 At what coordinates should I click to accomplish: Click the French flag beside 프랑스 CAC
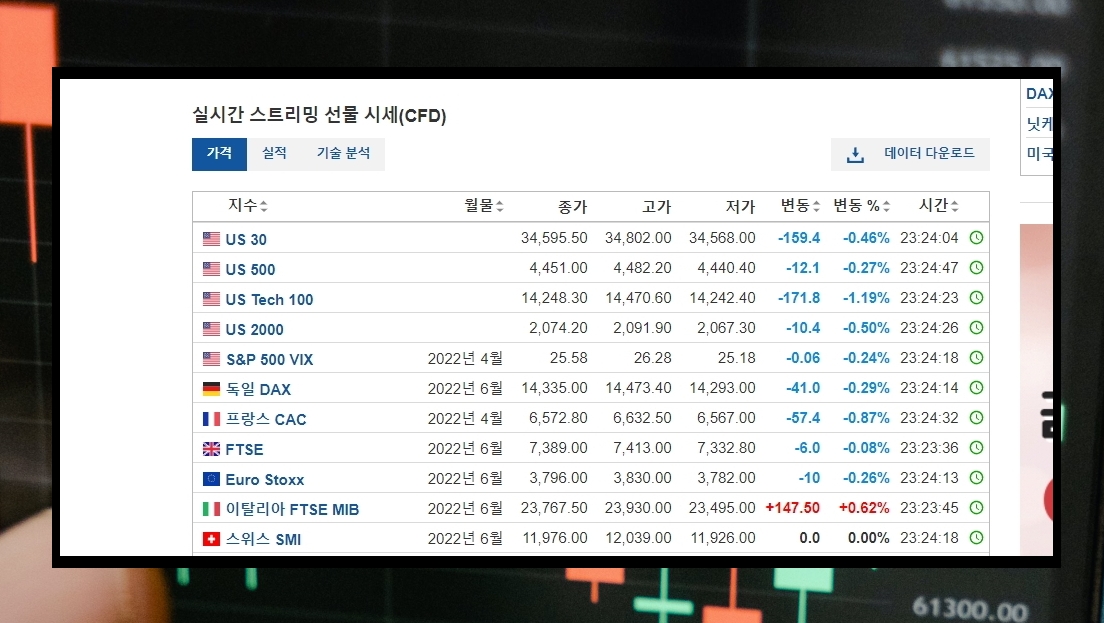(211, 419)
